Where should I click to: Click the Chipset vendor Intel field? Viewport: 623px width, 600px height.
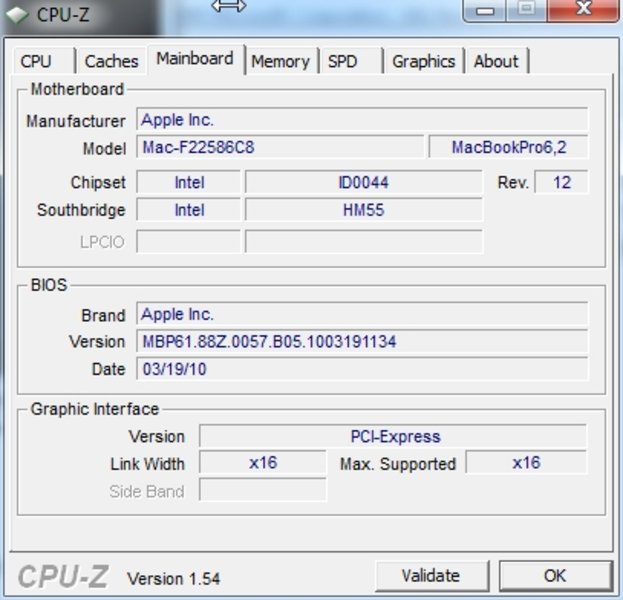(189, 182)
